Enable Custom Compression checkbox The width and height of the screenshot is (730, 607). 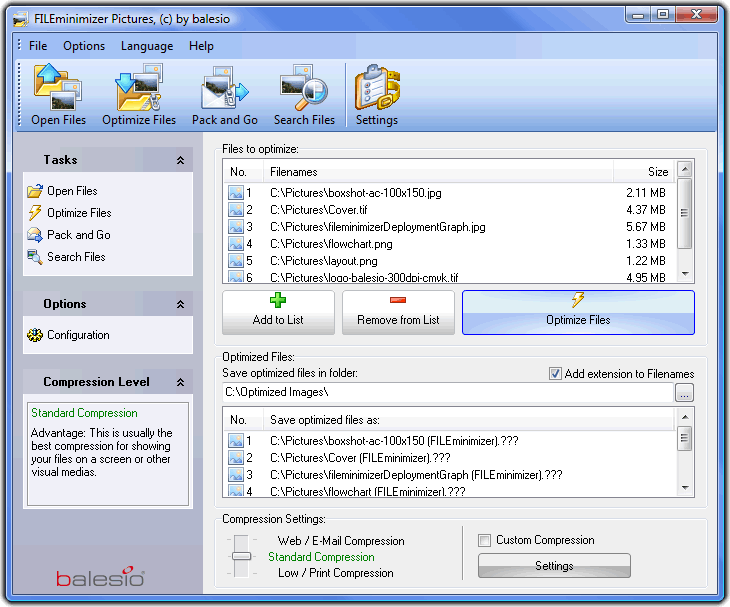[485, 540]
